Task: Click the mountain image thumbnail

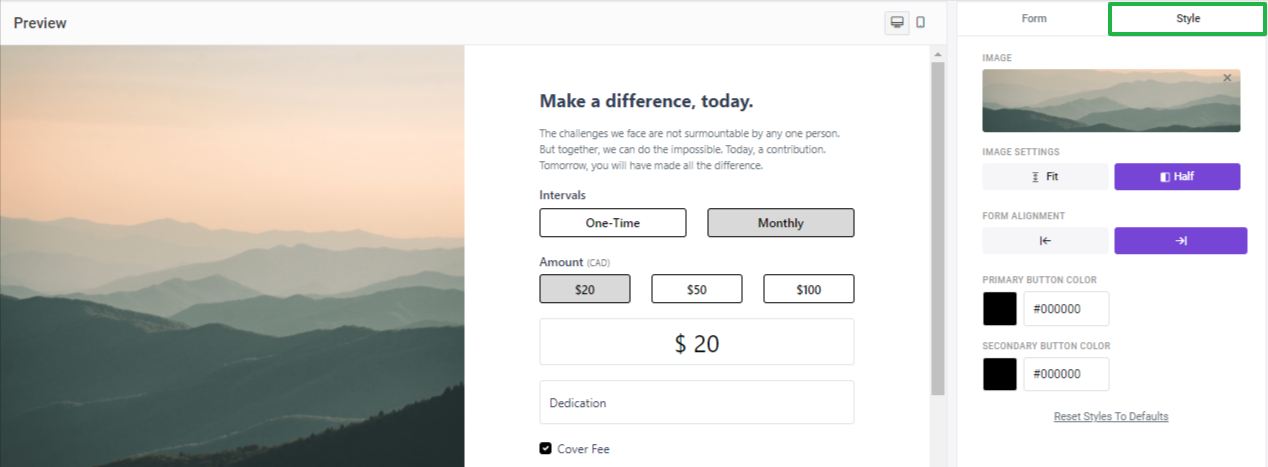Action: tap(1111, 101)
